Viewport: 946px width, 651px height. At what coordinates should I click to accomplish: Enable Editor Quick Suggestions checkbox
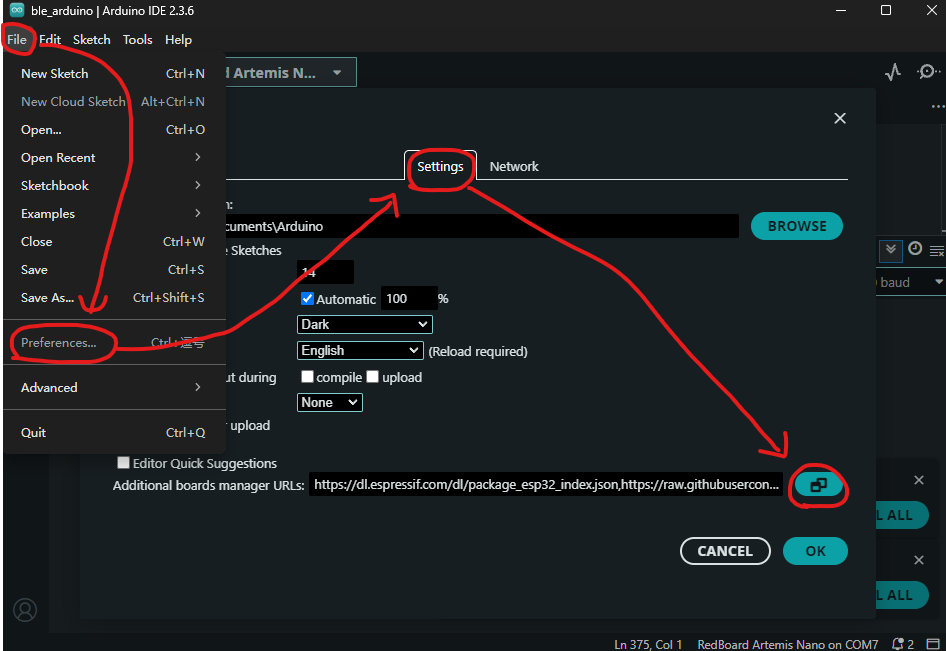click(124, 463)
